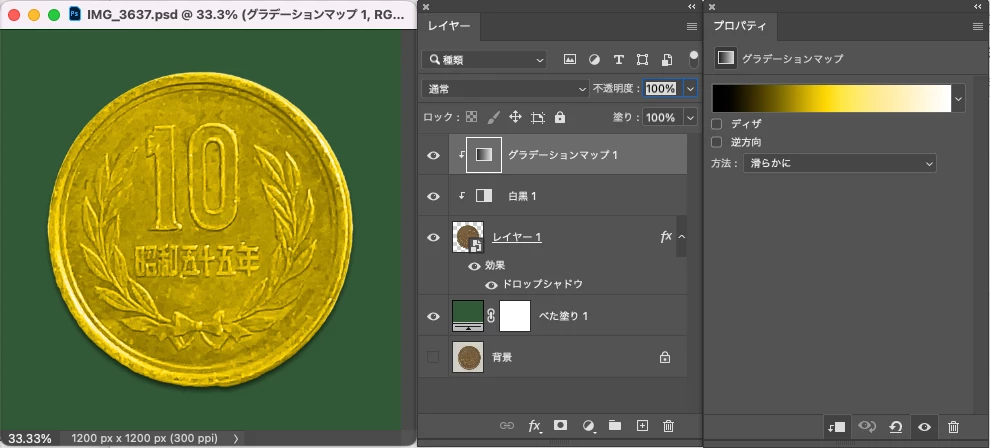990x448 pixels.
Task: Open the Layers panel menu
Action: tap(692, 27)
